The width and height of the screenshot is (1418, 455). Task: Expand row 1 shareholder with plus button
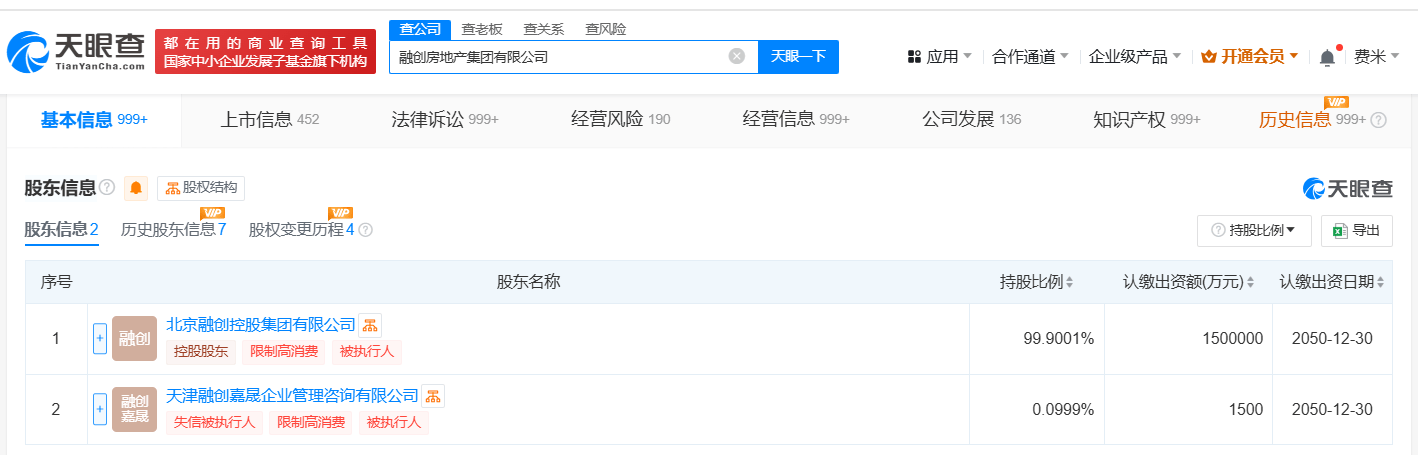click(x=99, y=338)
